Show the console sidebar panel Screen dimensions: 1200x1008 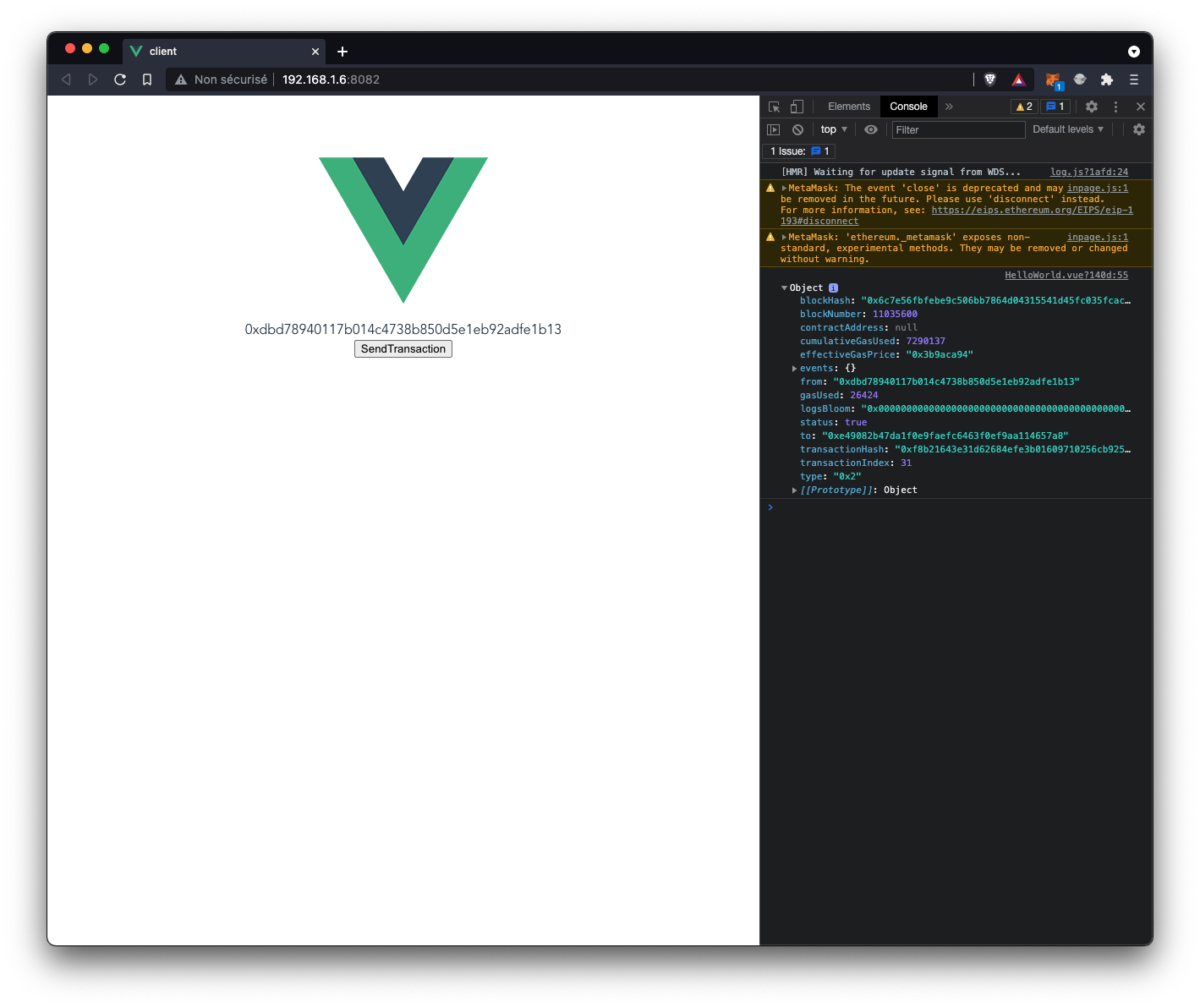pyautogui.click(x=773, y=129)
